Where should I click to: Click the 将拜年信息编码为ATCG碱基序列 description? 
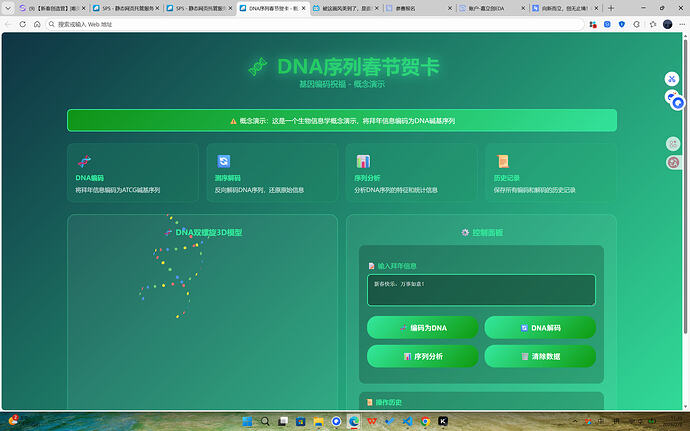pos(117,190)
